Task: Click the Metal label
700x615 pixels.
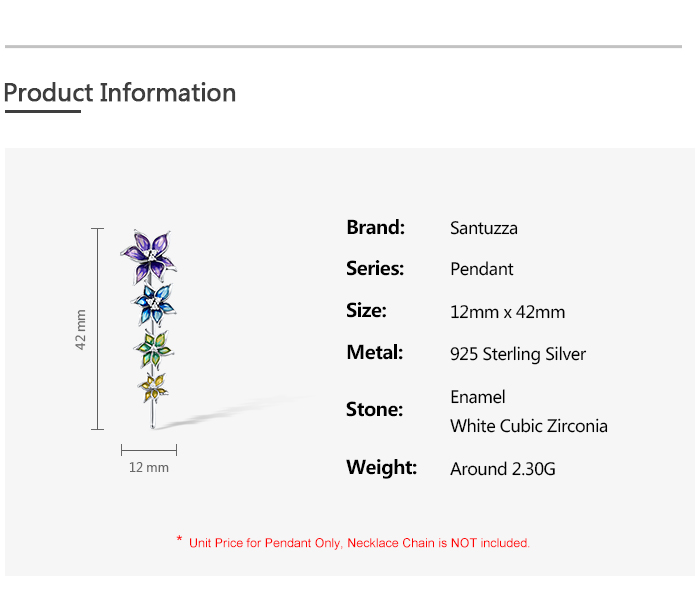Action: (x=374, y=352)
